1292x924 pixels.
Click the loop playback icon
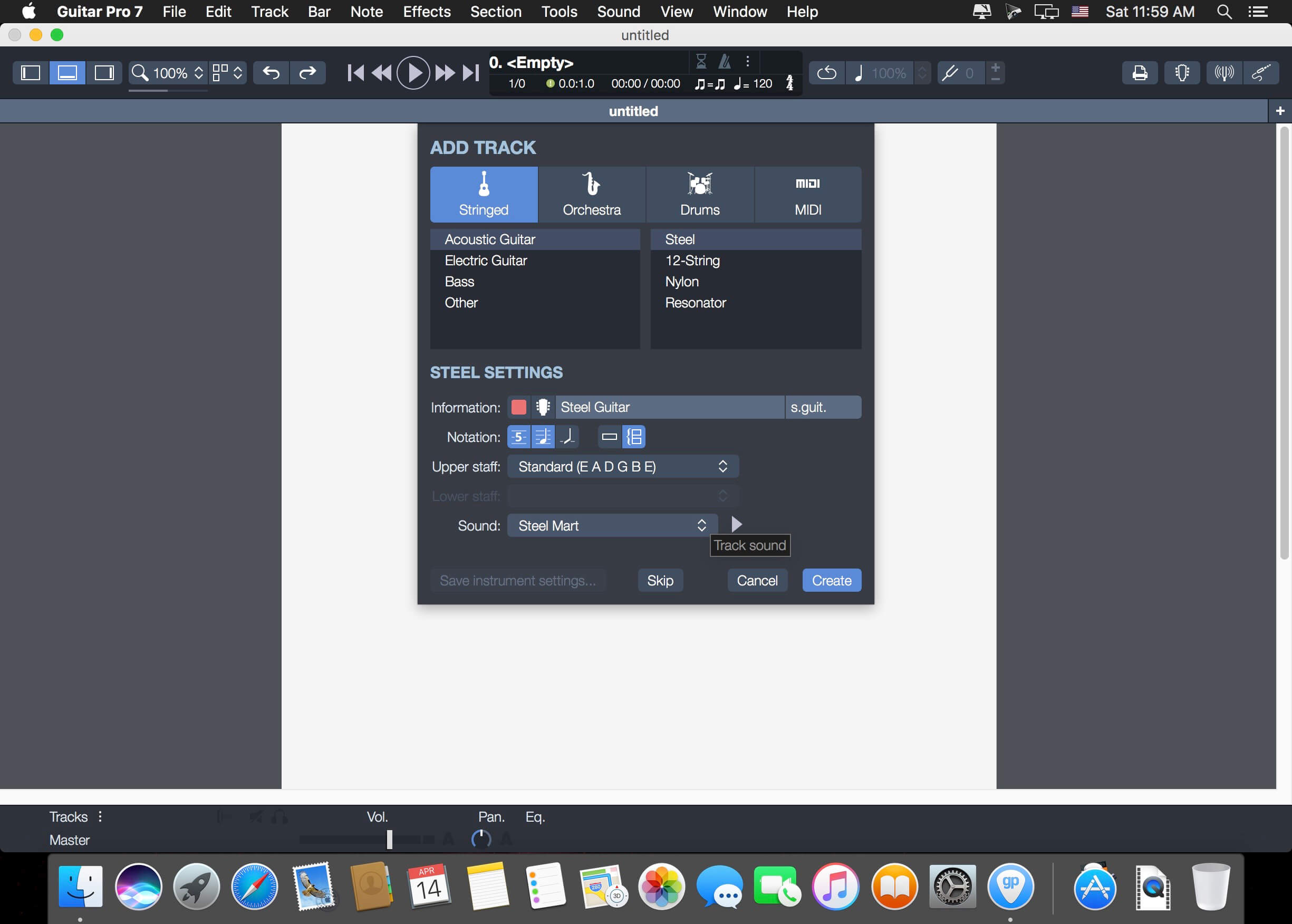click(826, 73)
